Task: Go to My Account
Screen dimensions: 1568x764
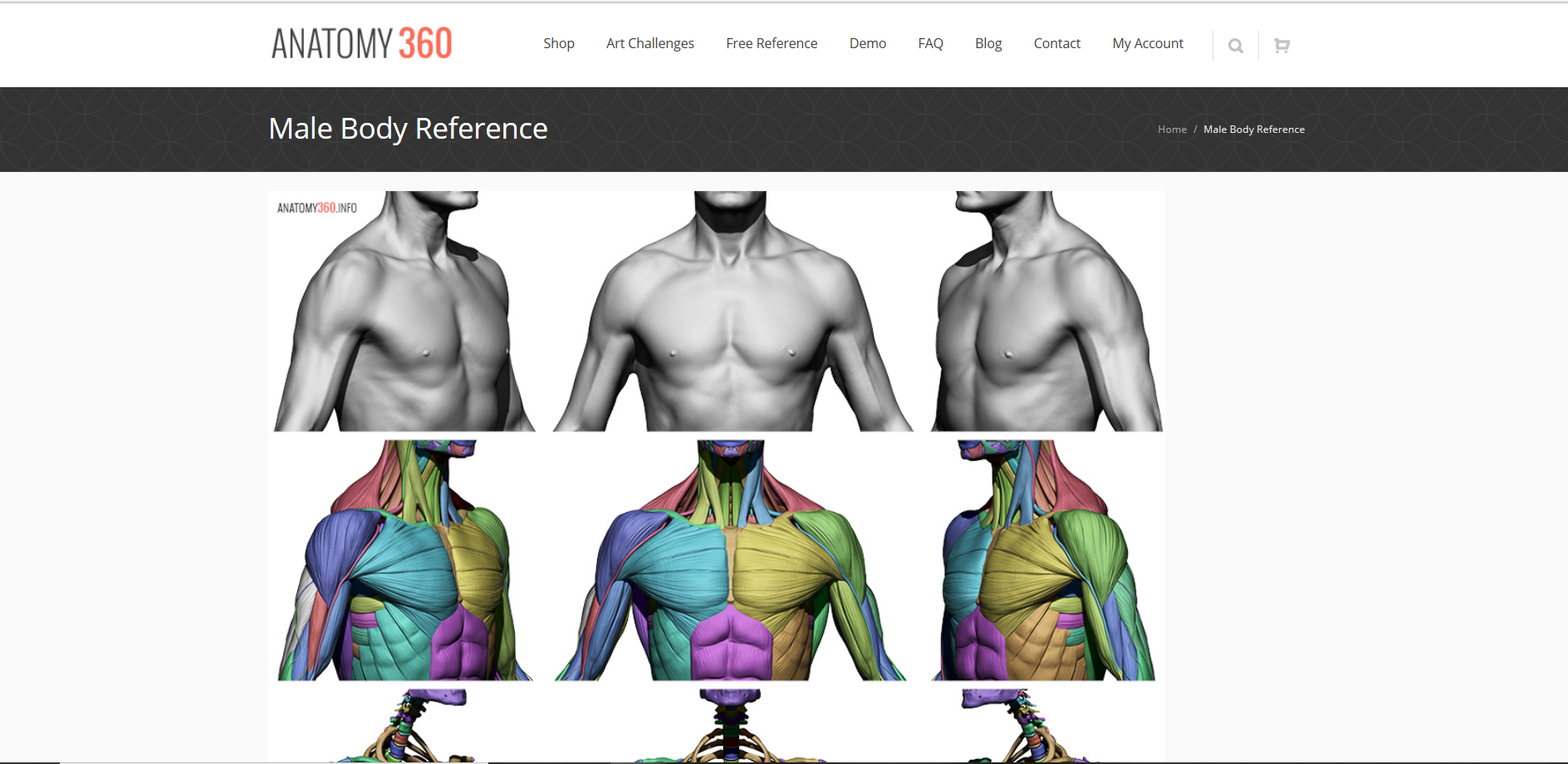Action: click(1148, 43)
